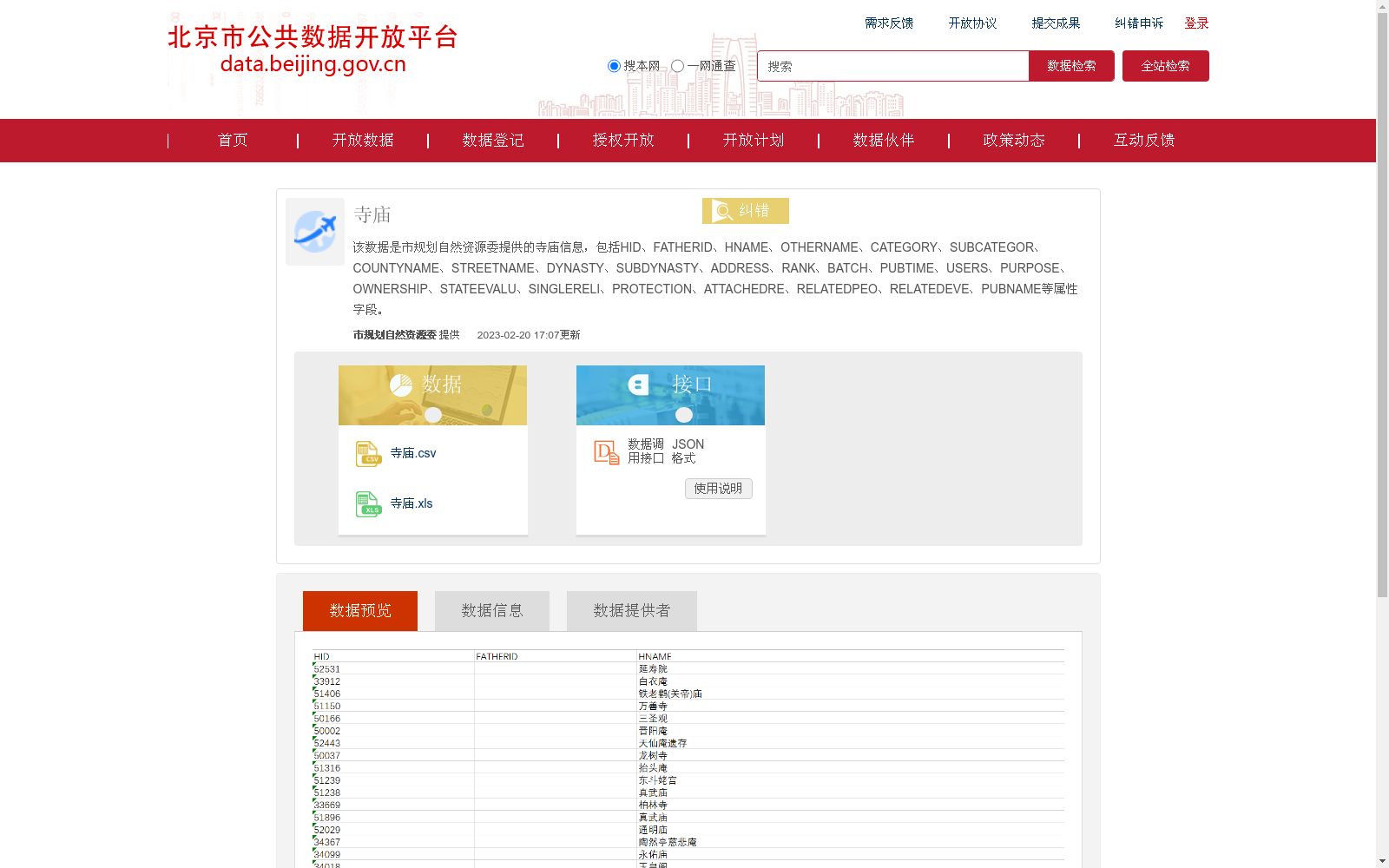Click the 全站检索 button
This screenshot has height=868, width=1389.
[1165, 66]
